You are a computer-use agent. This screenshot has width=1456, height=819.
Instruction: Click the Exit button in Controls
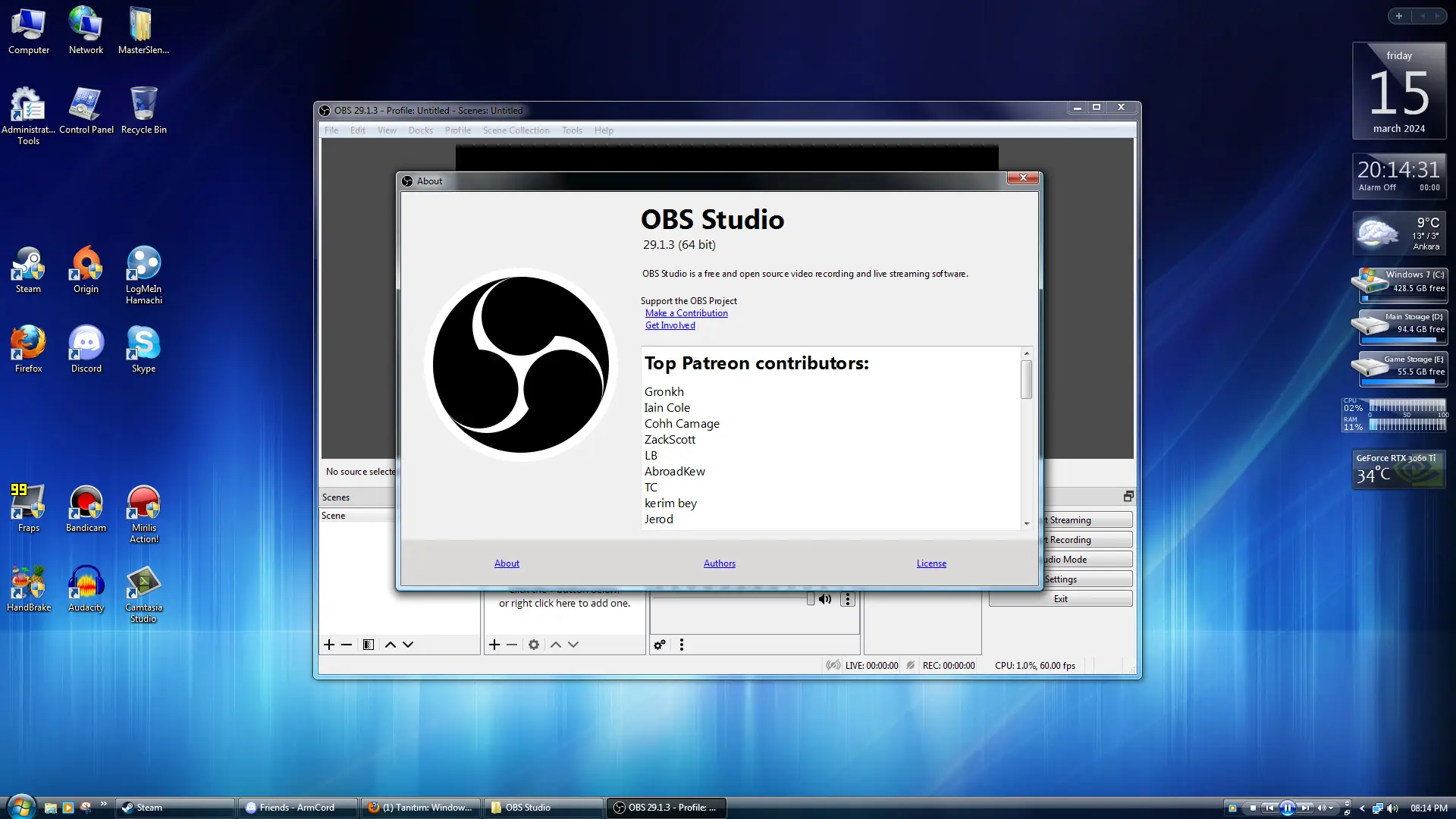[x=1061, y=599]
